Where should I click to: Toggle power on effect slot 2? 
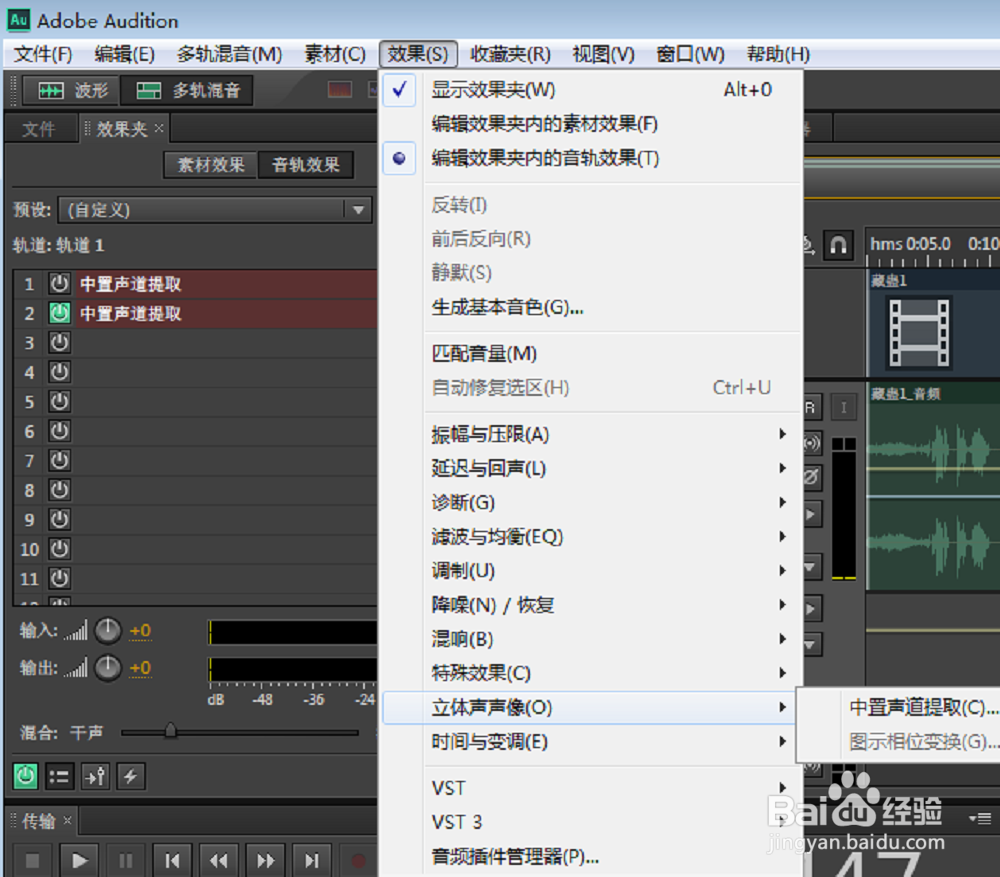pyautogui.click(x=59, y=313)
